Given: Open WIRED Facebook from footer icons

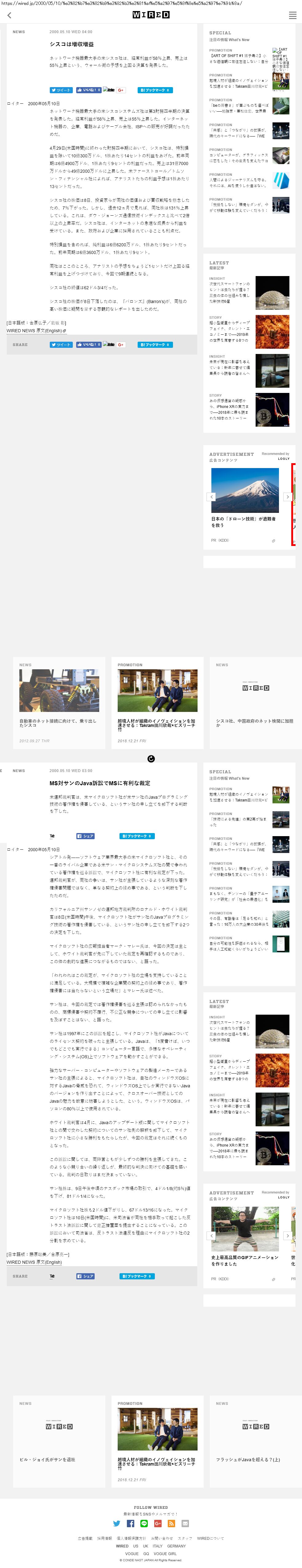Looking at the screenshot, I should tap(130, 1523).
